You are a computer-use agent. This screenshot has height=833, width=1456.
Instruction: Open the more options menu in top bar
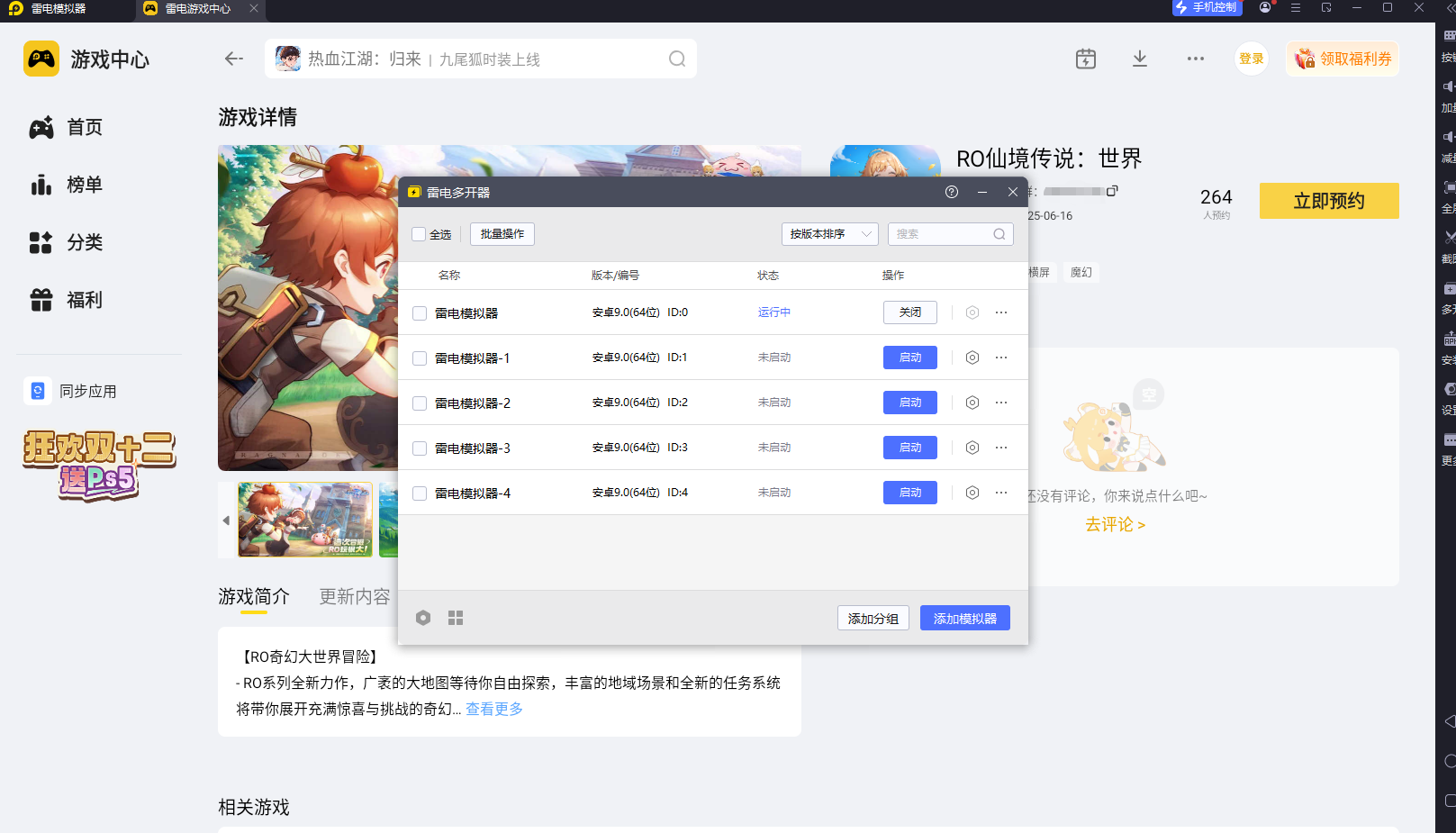[1195, 58]
